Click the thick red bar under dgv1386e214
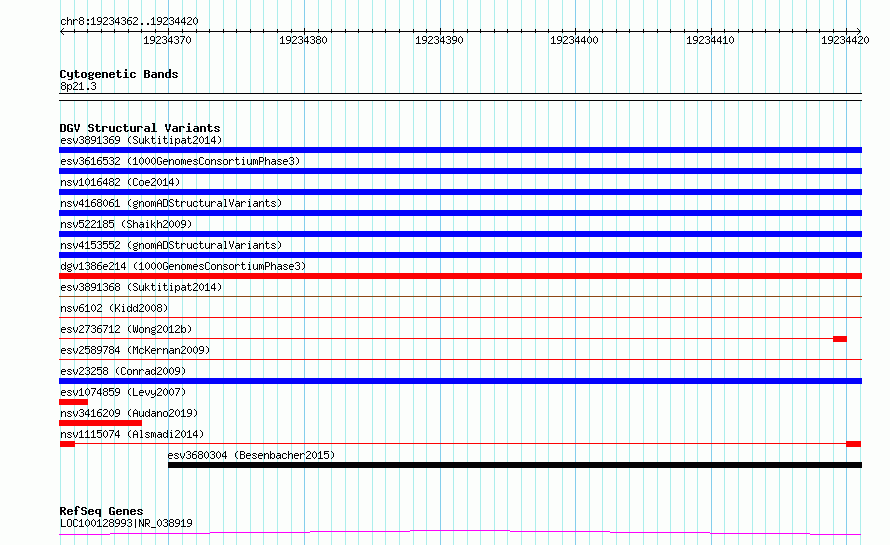890x545 pixels. tap(460, 276)
